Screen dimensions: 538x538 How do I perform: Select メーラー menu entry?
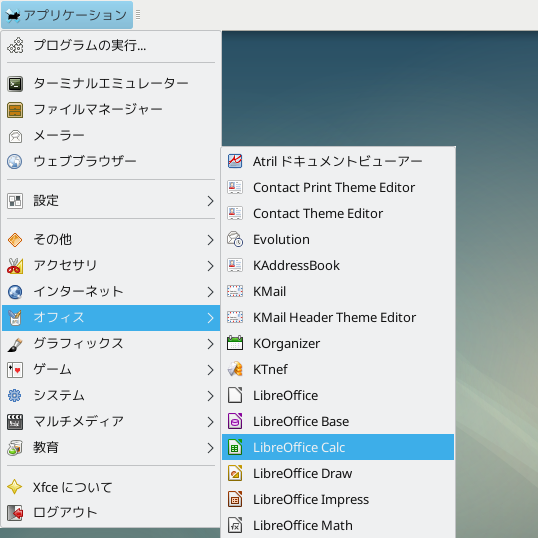coord(111,136)
